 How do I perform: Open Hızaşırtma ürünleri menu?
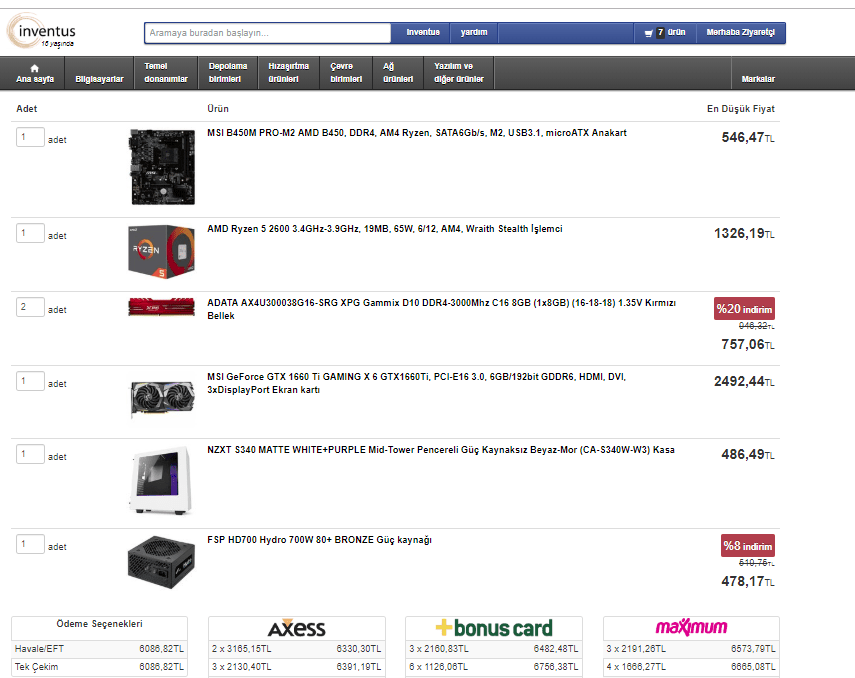click(x=288, y=73)
